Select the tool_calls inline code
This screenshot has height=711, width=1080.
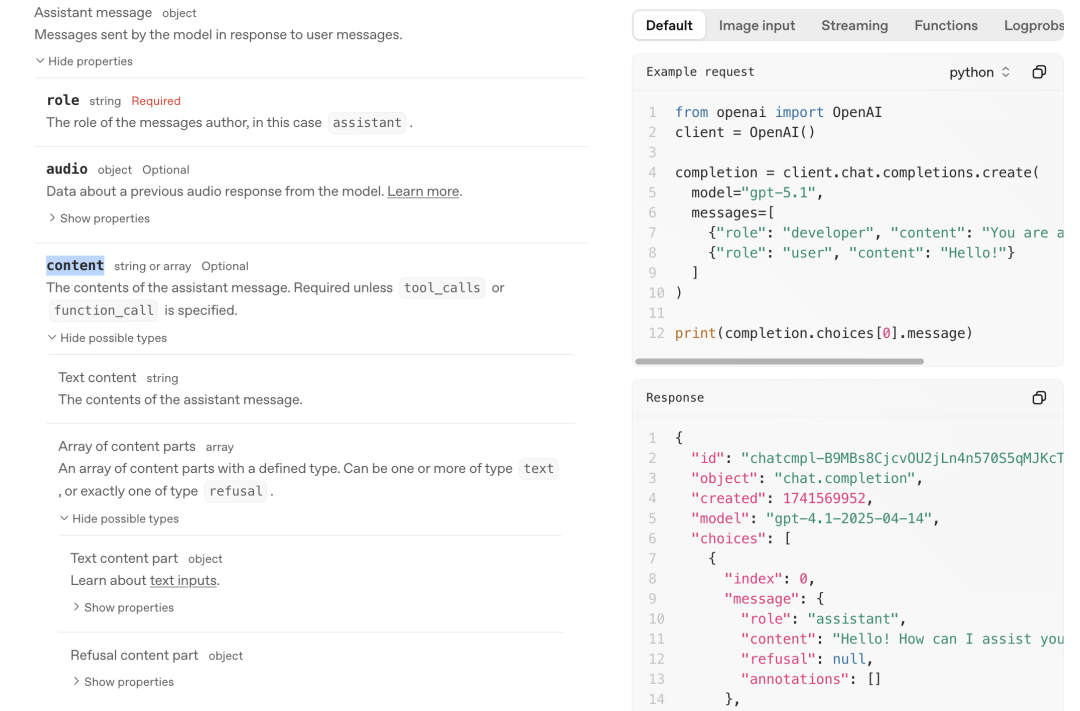pyautogui.click(x=442, y=288)
